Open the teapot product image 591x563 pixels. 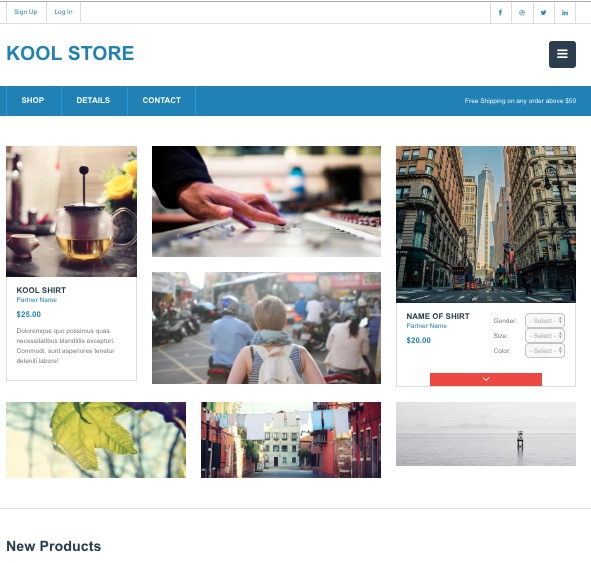click(x=72, y=211)
